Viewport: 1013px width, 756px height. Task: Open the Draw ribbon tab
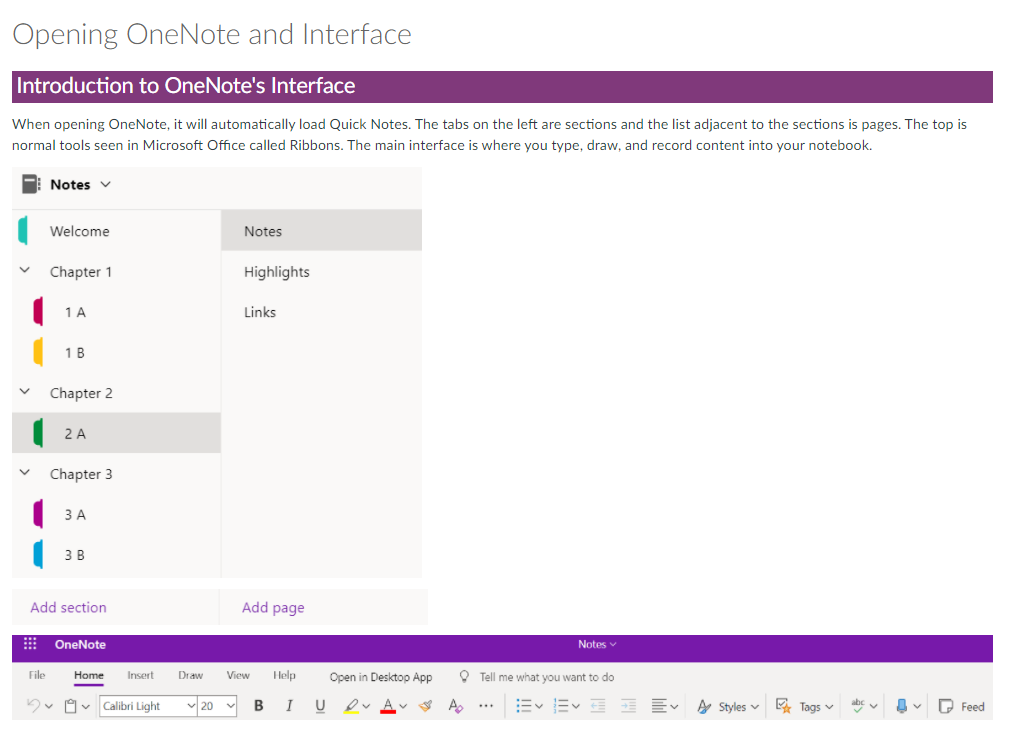(x=190, y=676)
